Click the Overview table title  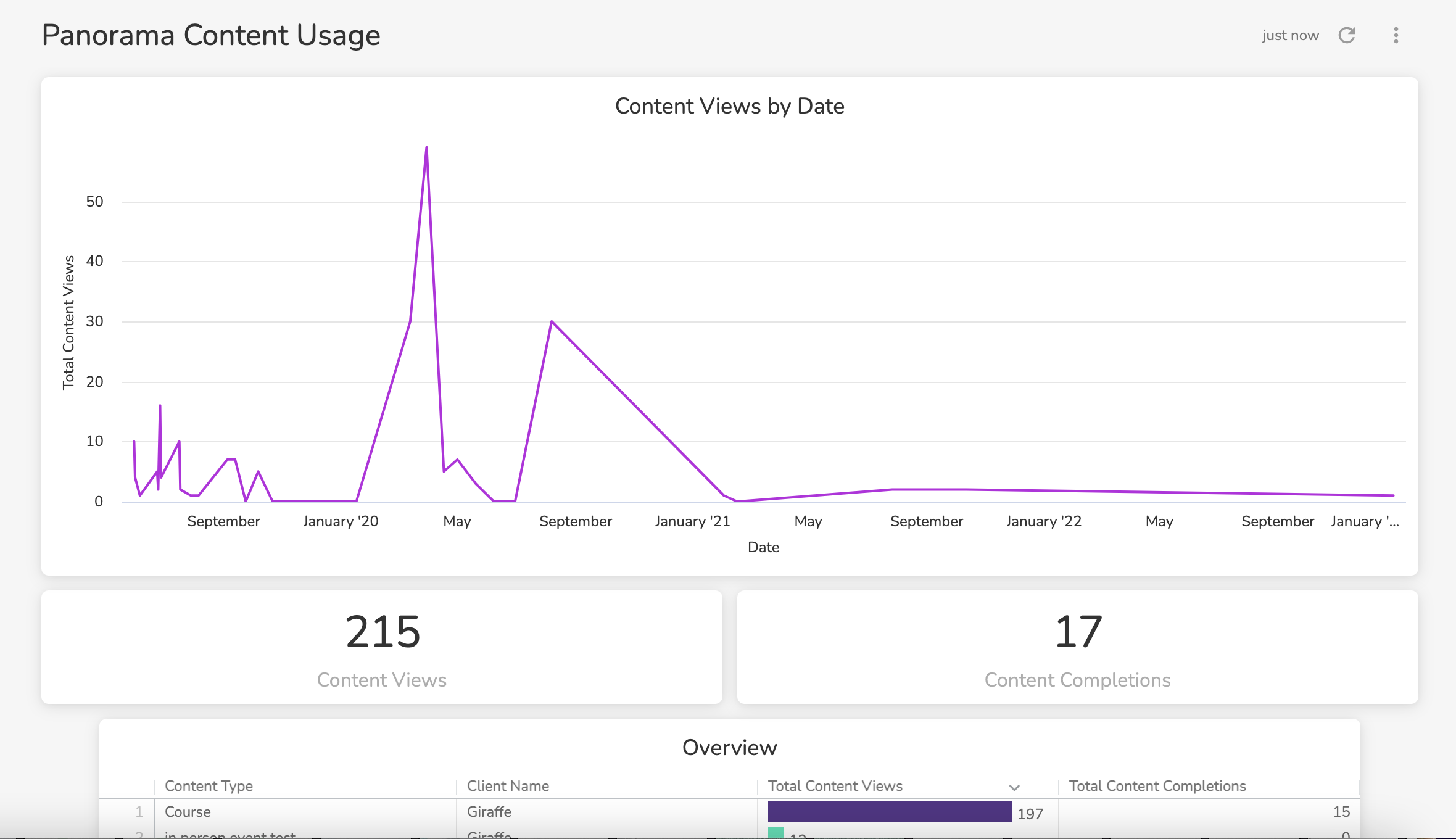pyautogui.click(x=729, y=748)
